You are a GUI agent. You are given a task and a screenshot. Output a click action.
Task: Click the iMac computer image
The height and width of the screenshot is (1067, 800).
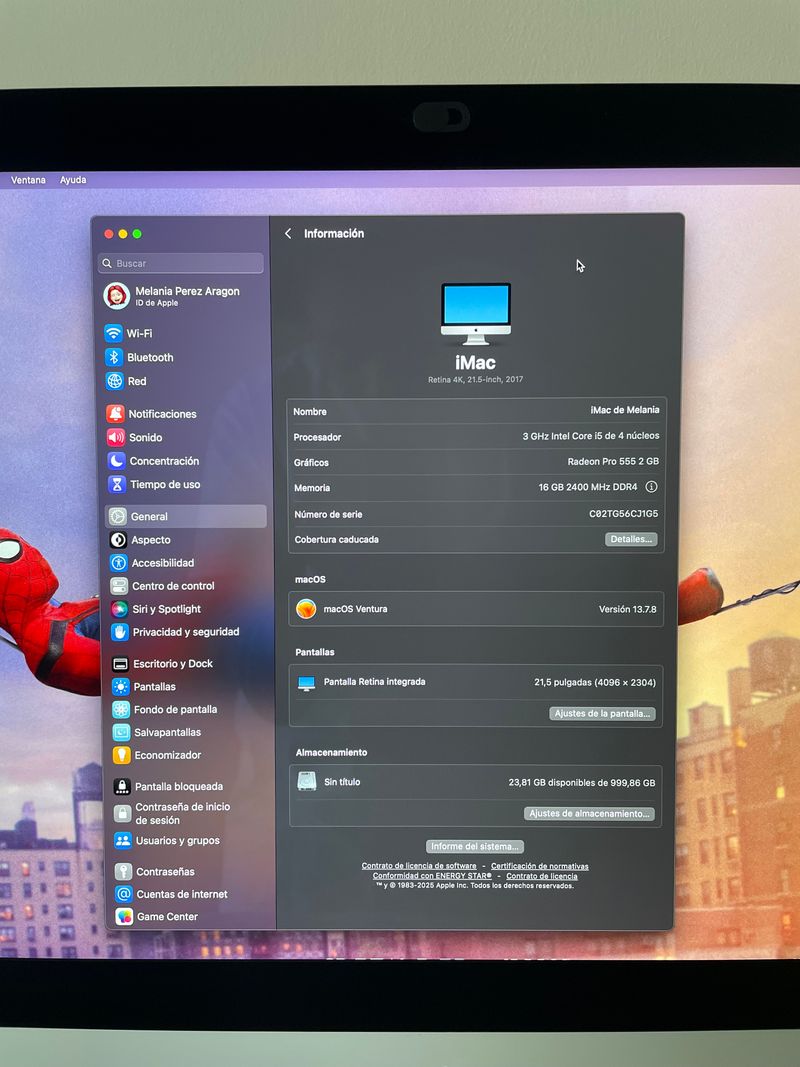476,314
